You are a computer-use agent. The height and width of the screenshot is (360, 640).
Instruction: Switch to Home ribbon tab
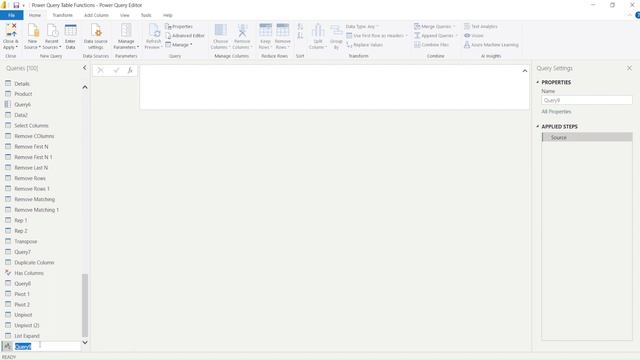pyautogui.click(x=35, y=15)
